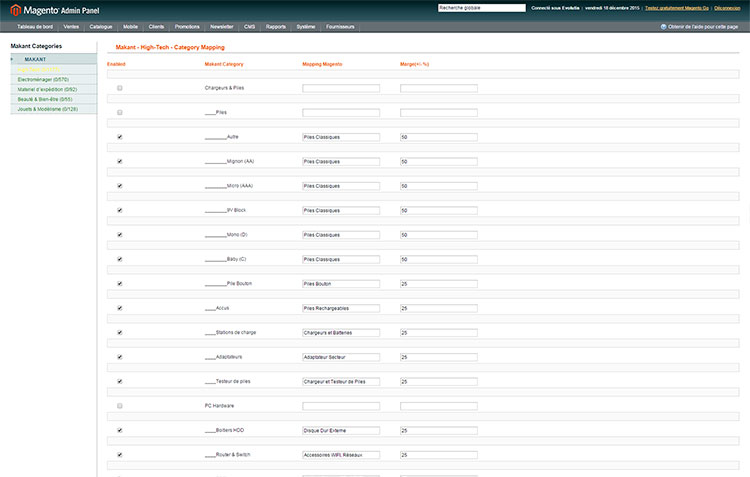Image resolution: width=750 pixels, height=477 pixels.
Task: Click the Déconnexion link
Action: [x=727, y=8]
